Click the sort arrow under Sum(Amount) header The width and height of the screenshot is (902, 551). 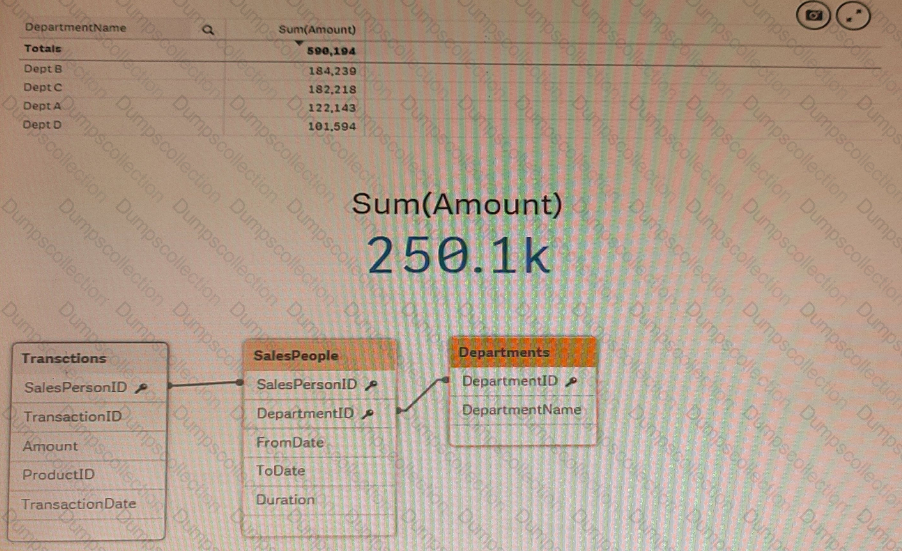(297, 41)
